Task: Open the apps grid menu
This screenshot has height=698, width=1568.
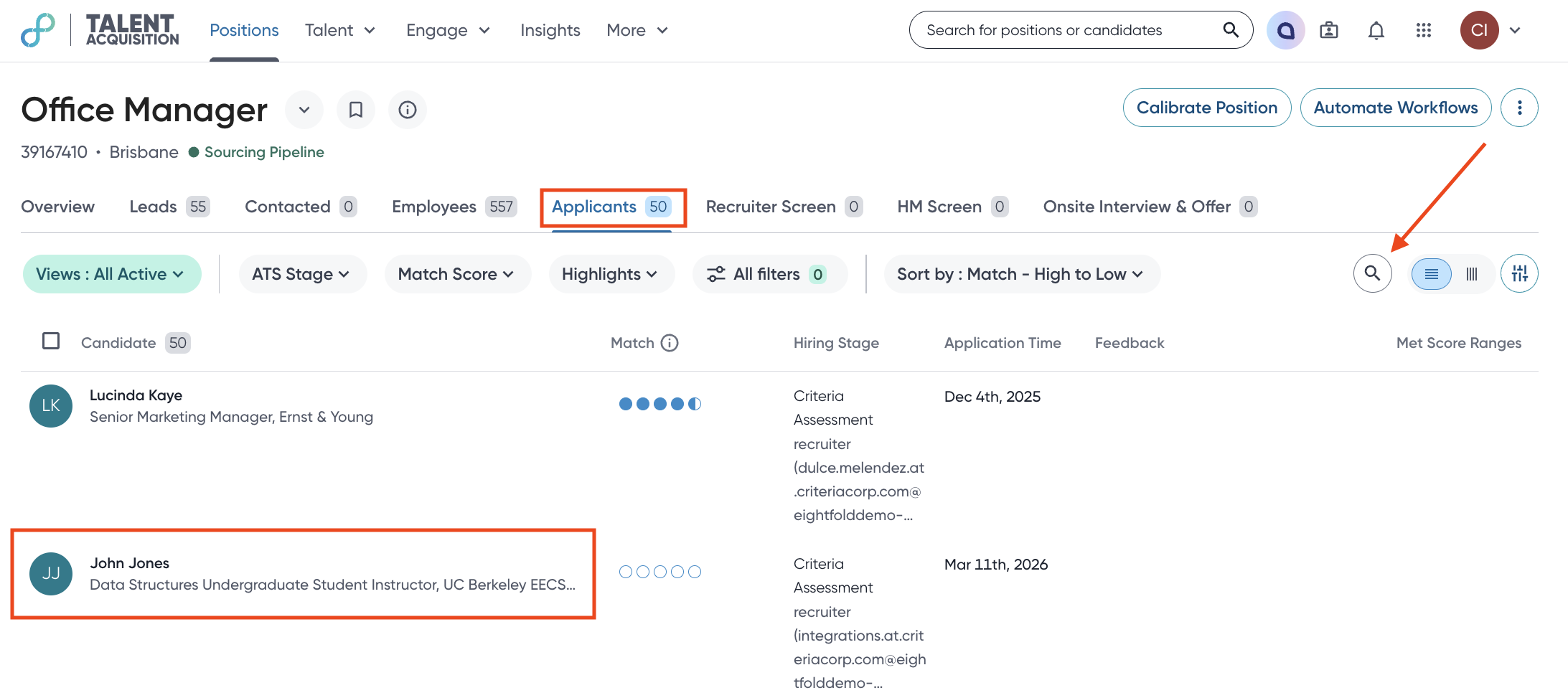Action: pos(1423,30)
